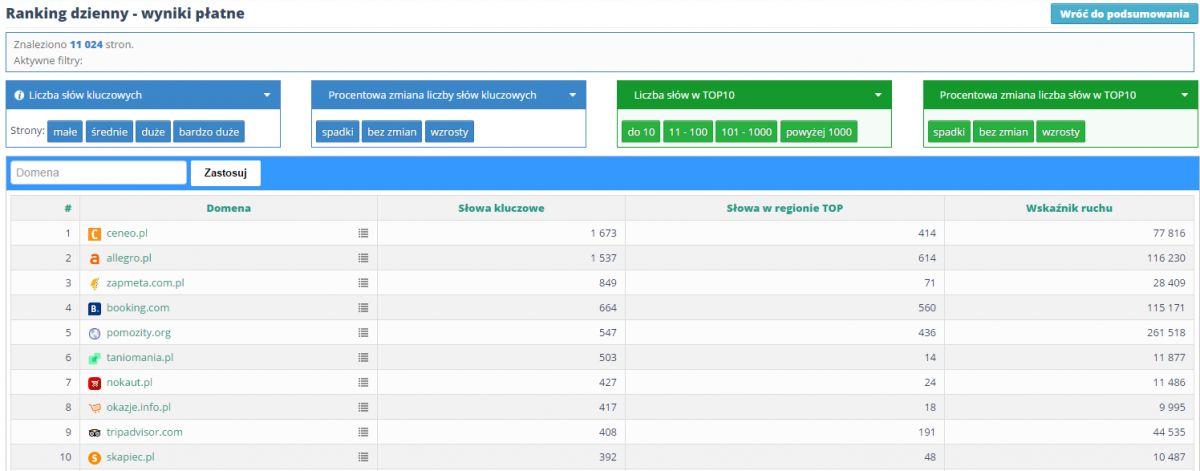Viewport: 1200px width, 471px height.
Task: Toggle the 'średnie' page size filter
Action: point(108,132)
